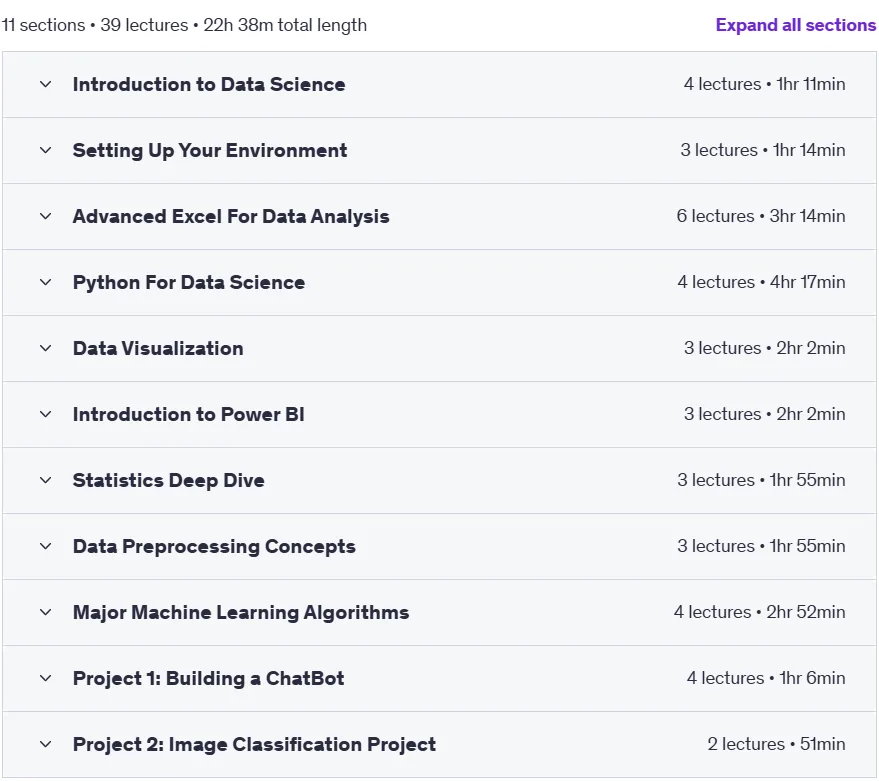
Task: Select Advanced Excel For Data Analysis heading
Action: click(231, 216)
